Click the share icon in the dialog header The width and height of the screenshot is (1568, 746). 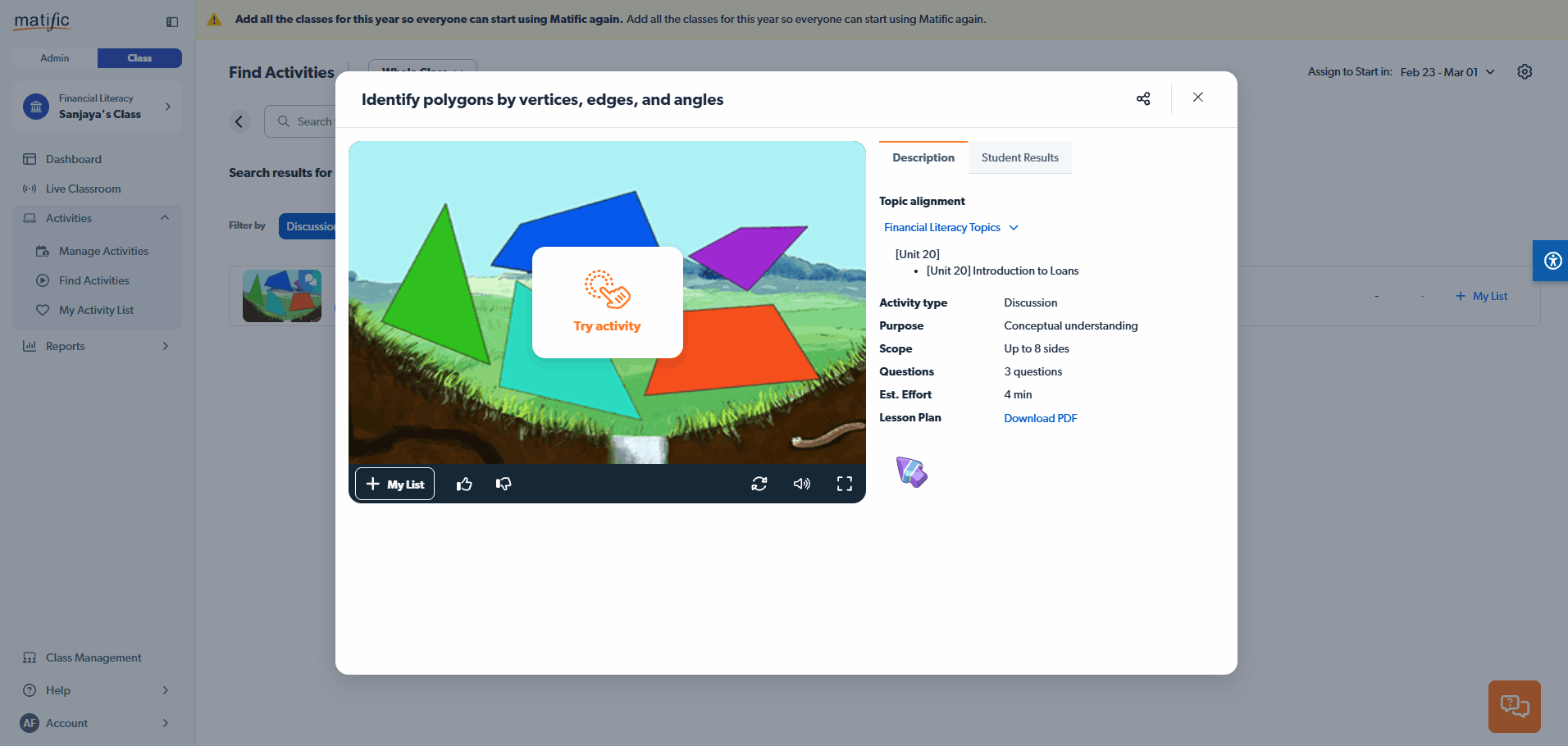[x=1143, y=98]
